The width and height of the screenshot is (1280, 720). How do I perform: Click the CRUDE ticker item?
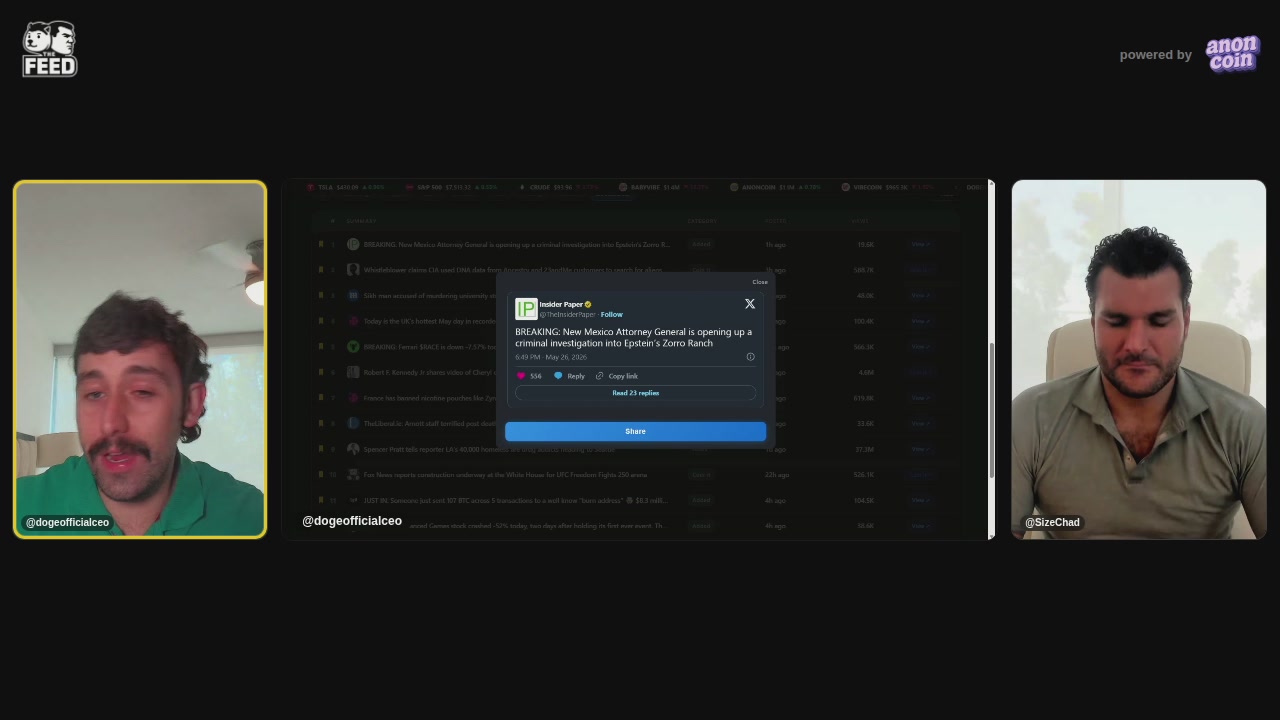pyautogui.click(x=559, y=187)
